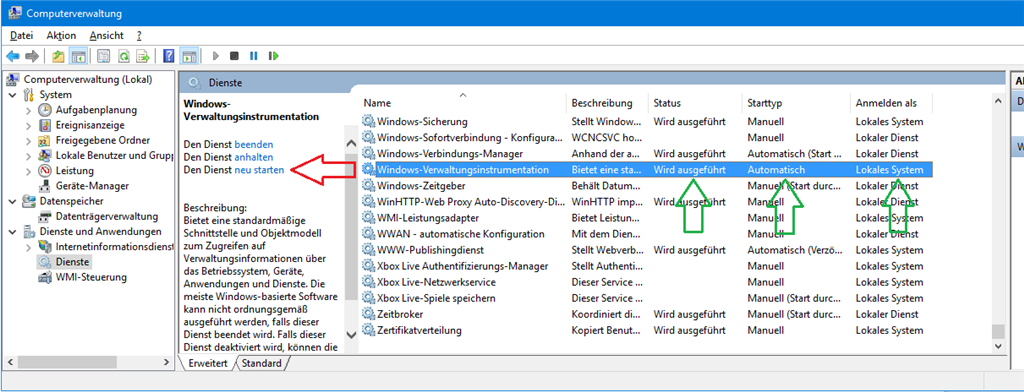Open the ? help menu
Image resolution: width=1024 pixels, height=392 pixels.
[x=139, y=35]
